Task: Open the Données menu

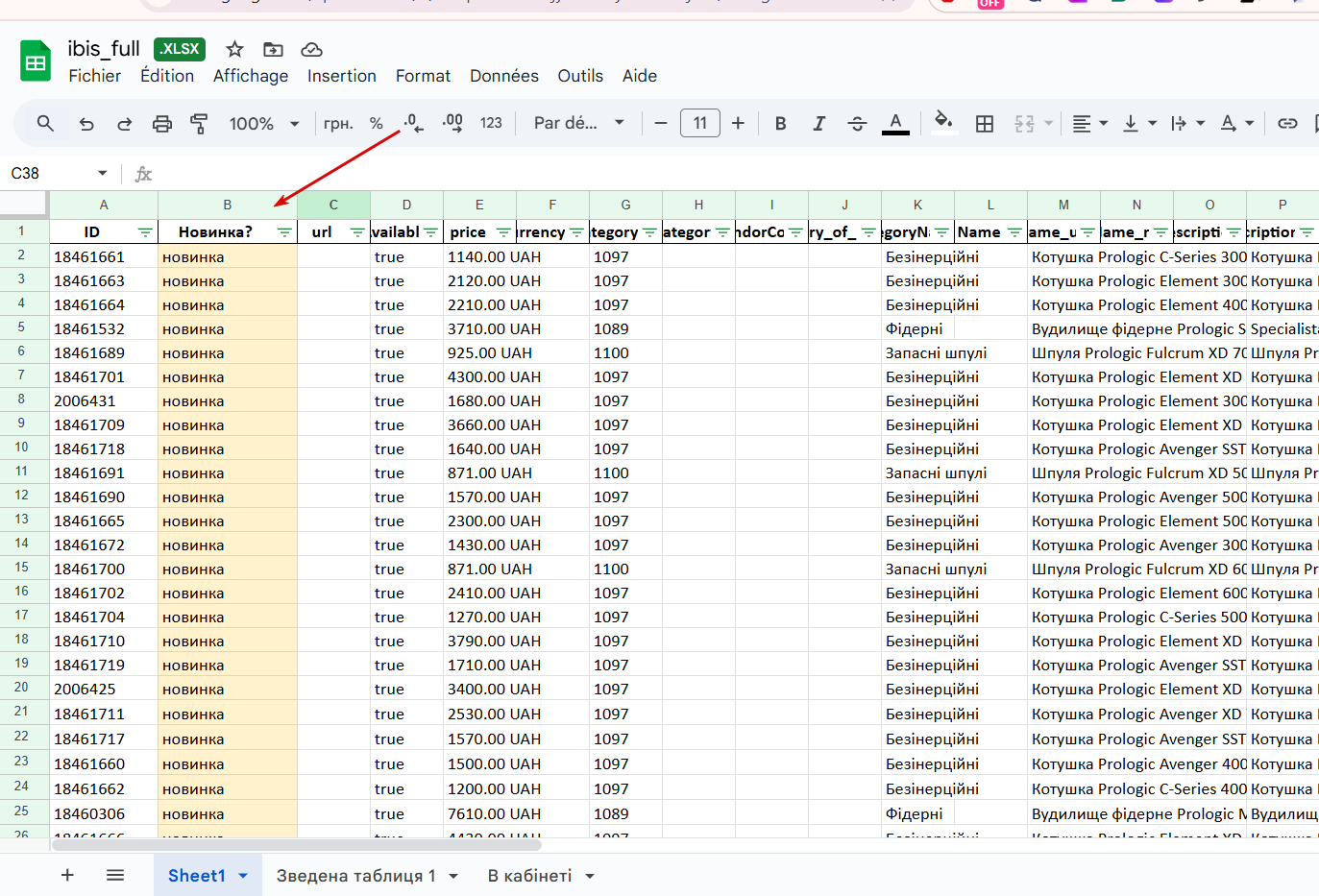Action: (x=504, y=76)
